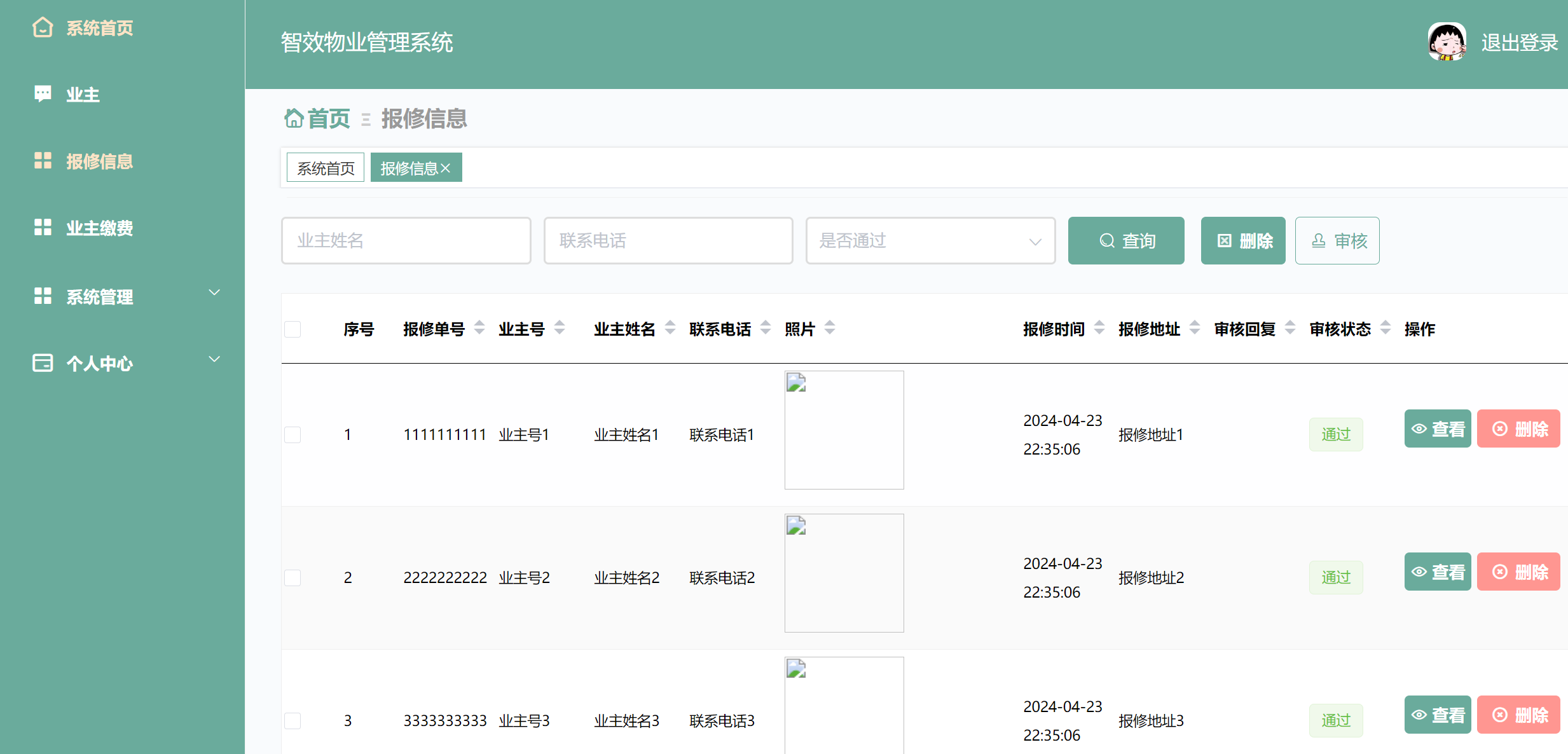Click the 查询 search button
This screenshot has height=754, width=1568.
tap(1126, 241)
